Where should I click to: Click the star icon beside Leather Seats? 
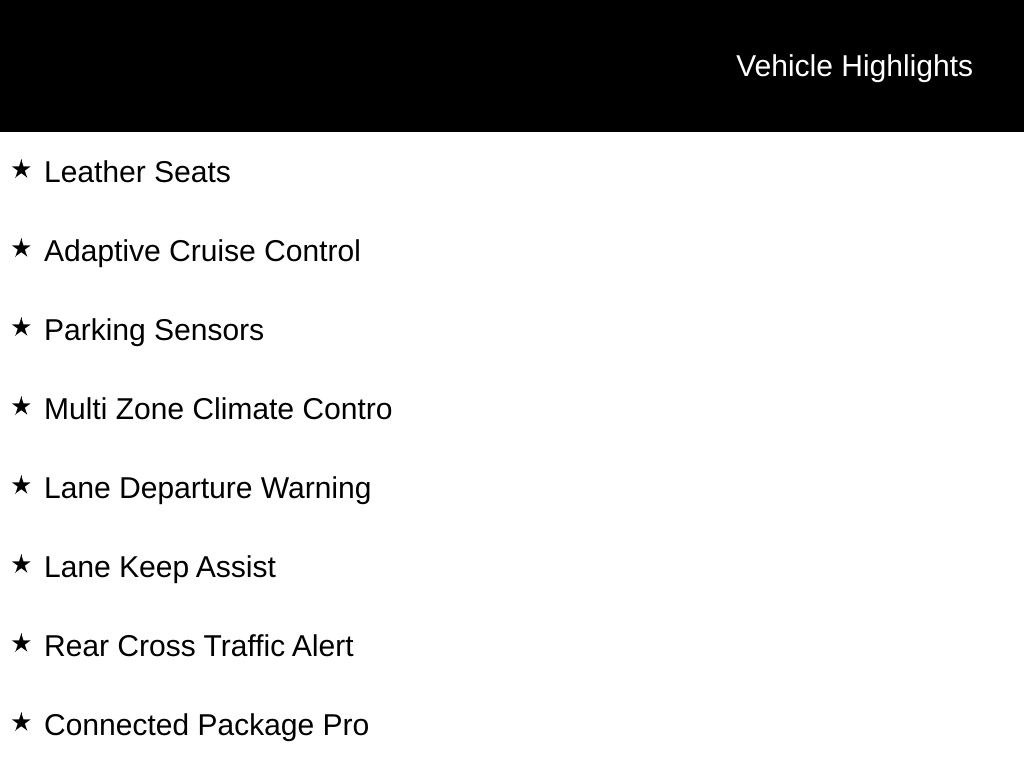(x=21, y=170)
